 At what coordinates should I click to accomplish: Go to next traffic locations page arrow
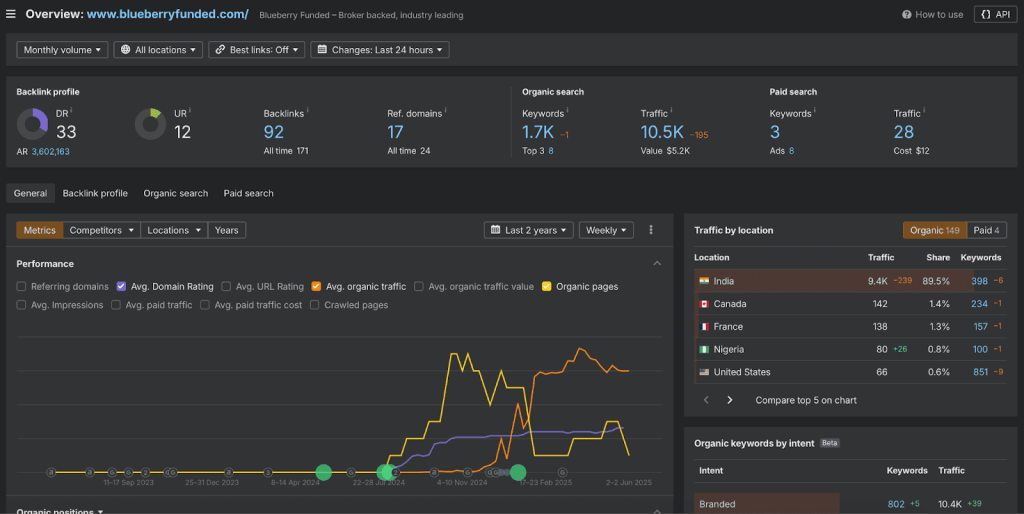point(729,400)
